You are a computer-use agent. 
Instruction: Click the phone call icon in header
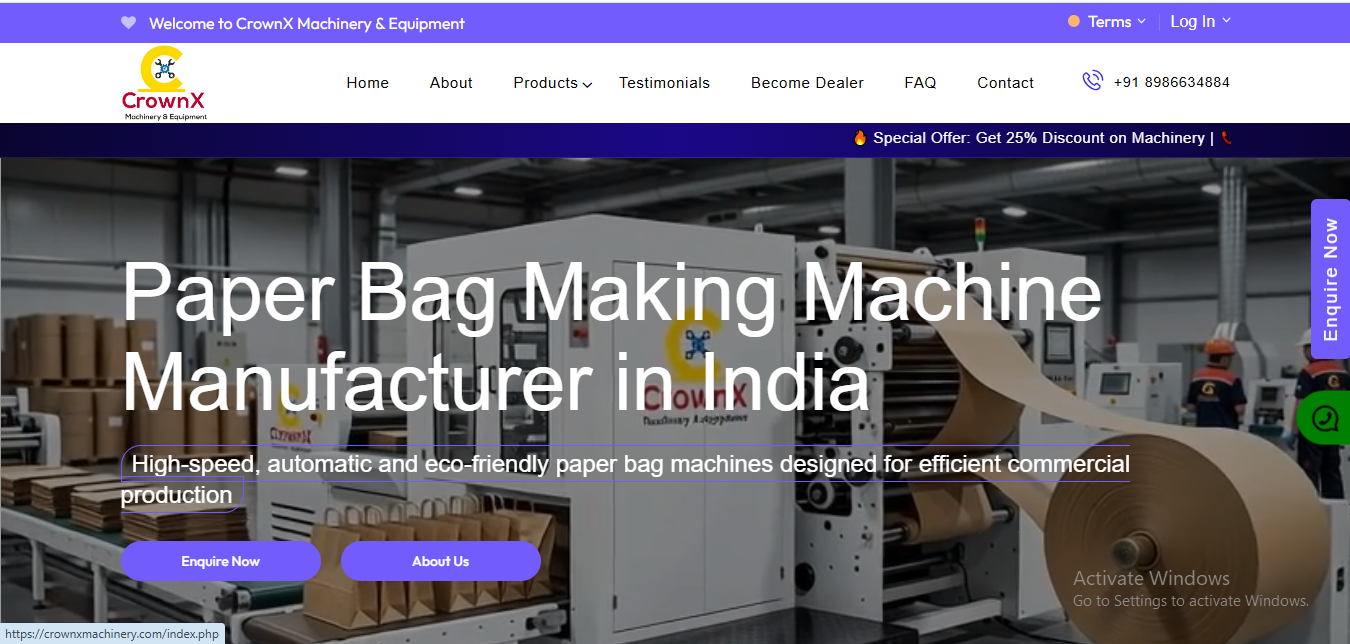pos(1092,81)
